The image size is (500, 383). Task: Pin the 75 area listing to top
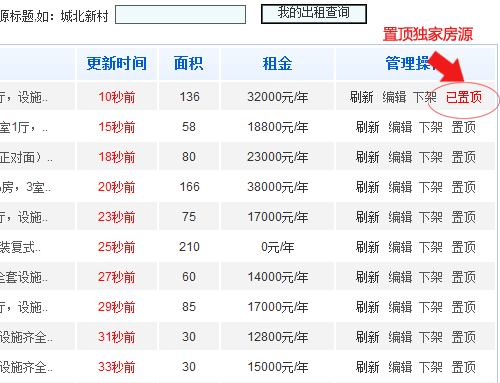tap(463, 217)
